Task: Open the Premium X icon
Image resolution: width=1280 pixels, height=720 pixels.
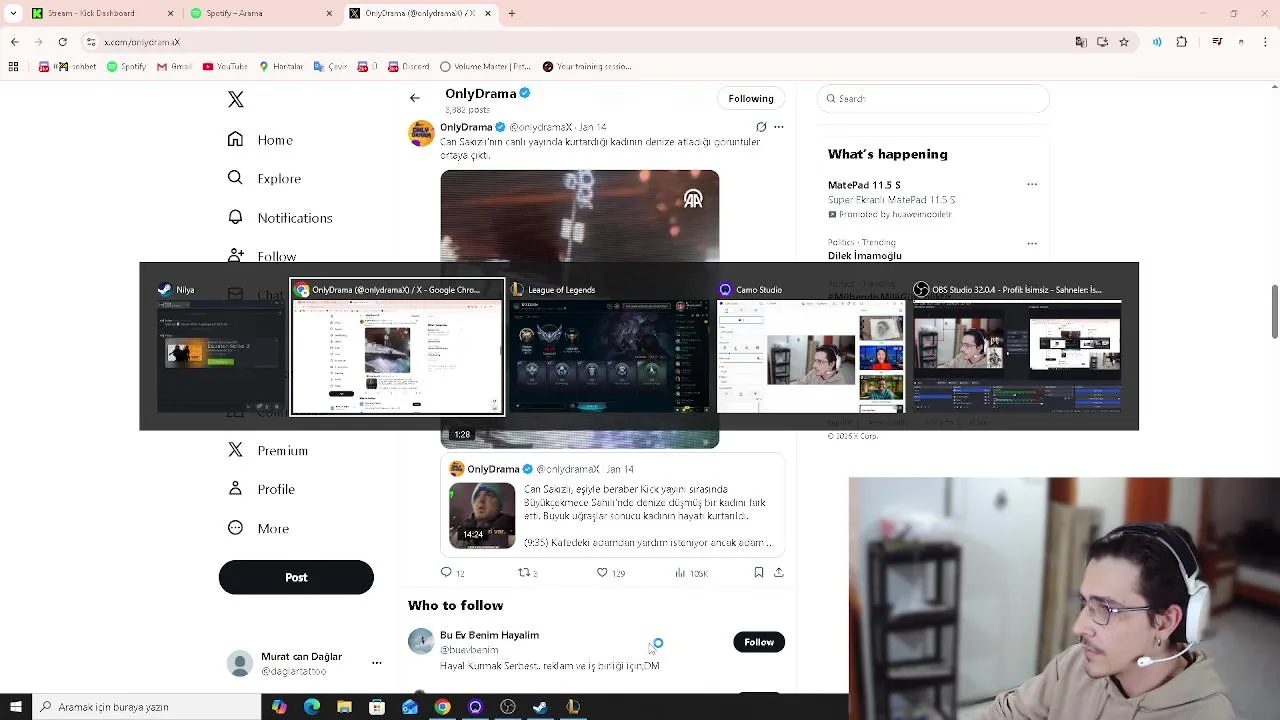Action: (x=235, y=450)
